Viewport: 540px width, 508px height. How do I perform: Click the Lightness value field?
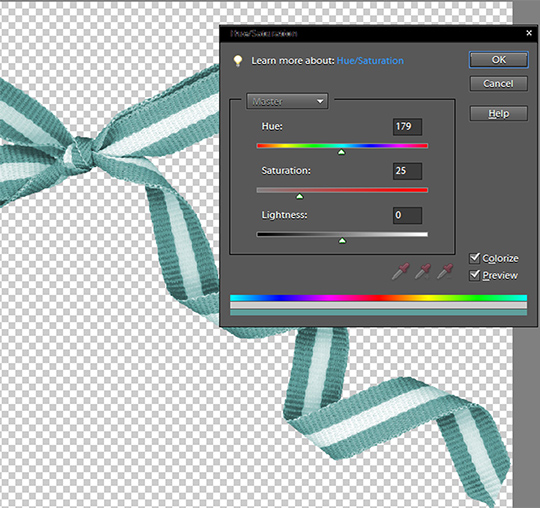click(407, 215)
